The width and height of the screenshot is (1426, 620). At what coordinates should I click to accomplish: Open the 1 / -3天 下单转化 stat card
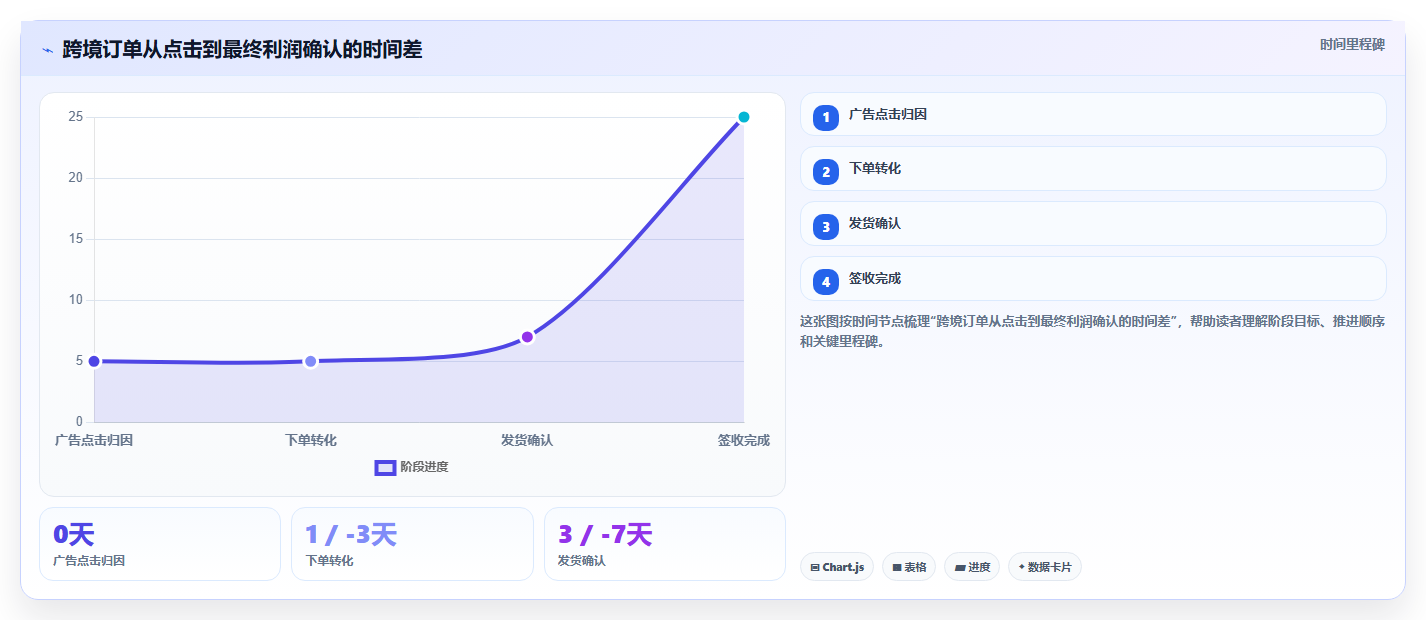[412, 544]
